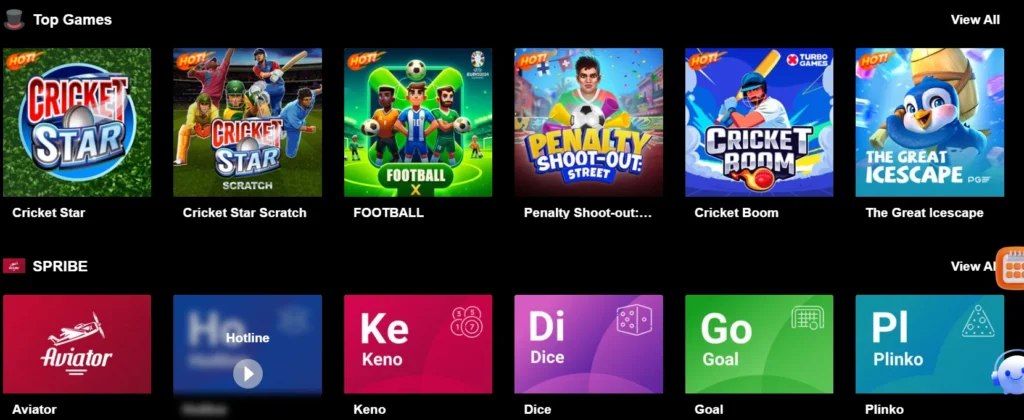Choose the Cricket Boom game tile

pyautogui.click(x=759, y=122)
